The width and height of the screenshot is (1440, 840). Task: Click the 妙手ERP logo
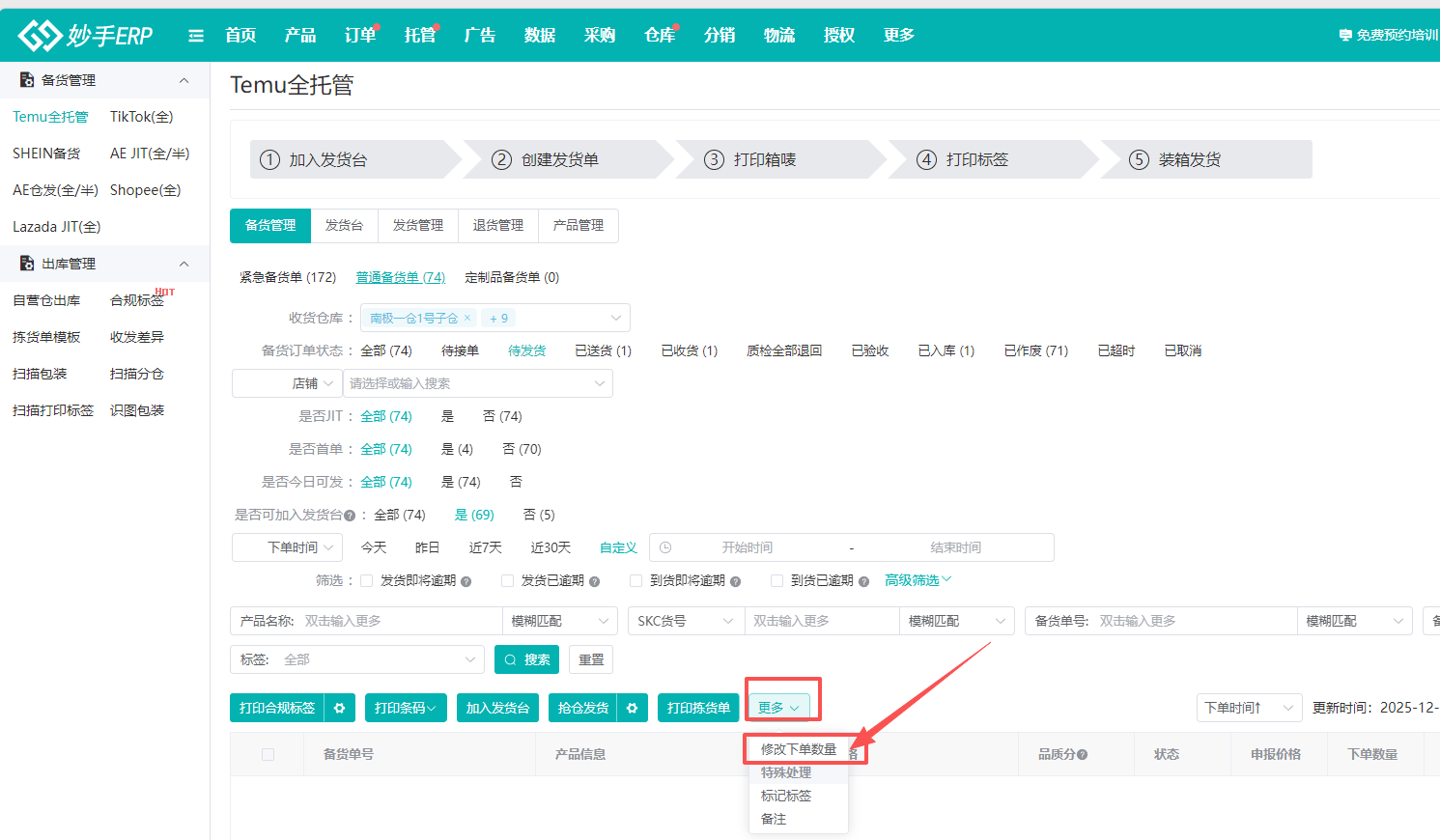pos(85,36)
